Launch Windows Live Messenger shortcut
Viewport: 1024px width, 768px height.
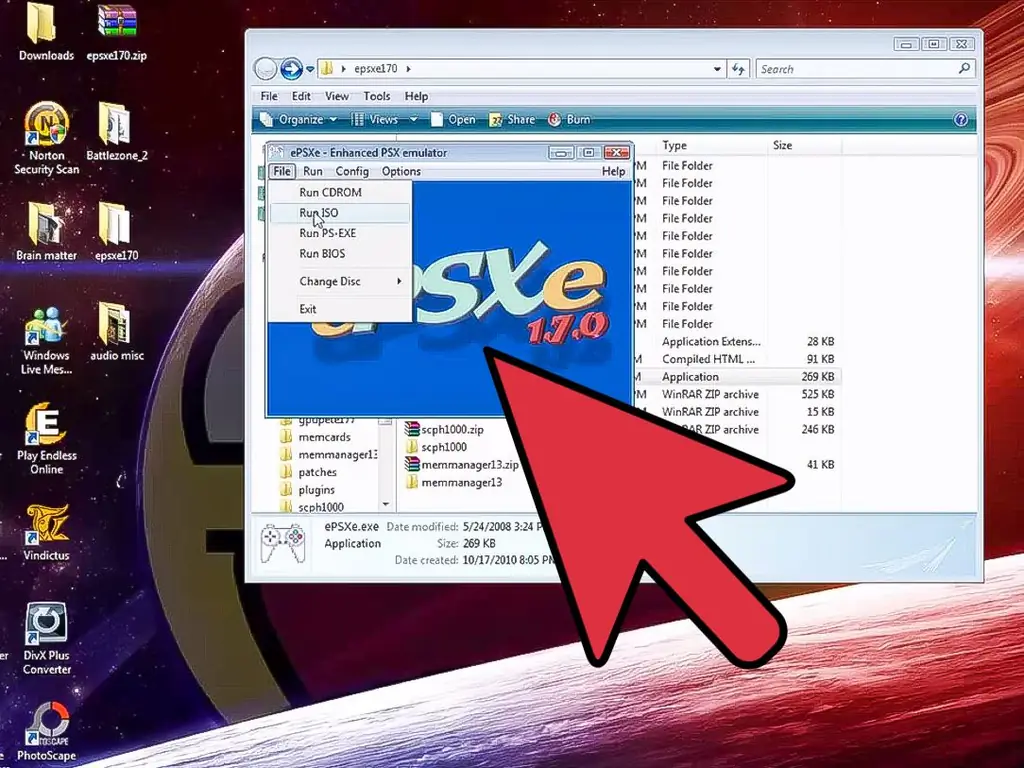click(x=46, y=340)
